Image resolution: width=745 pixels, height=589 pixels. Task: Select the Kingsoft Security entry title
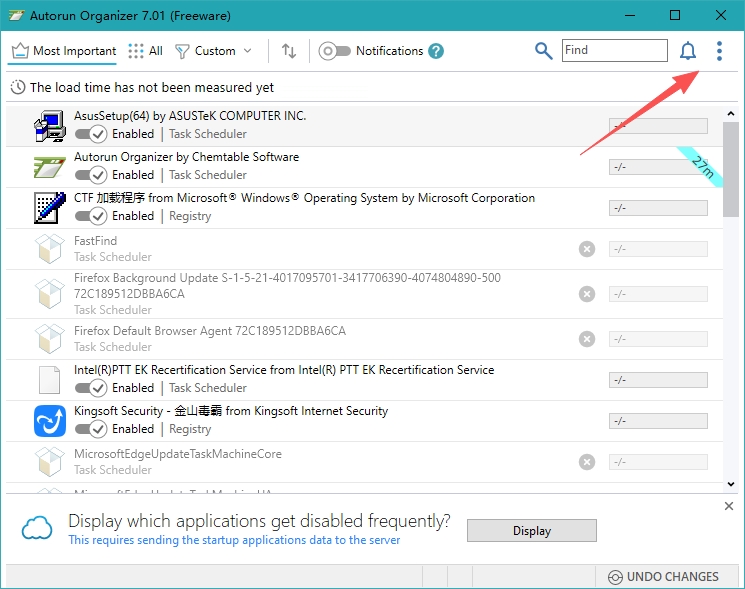click(231, 411)
